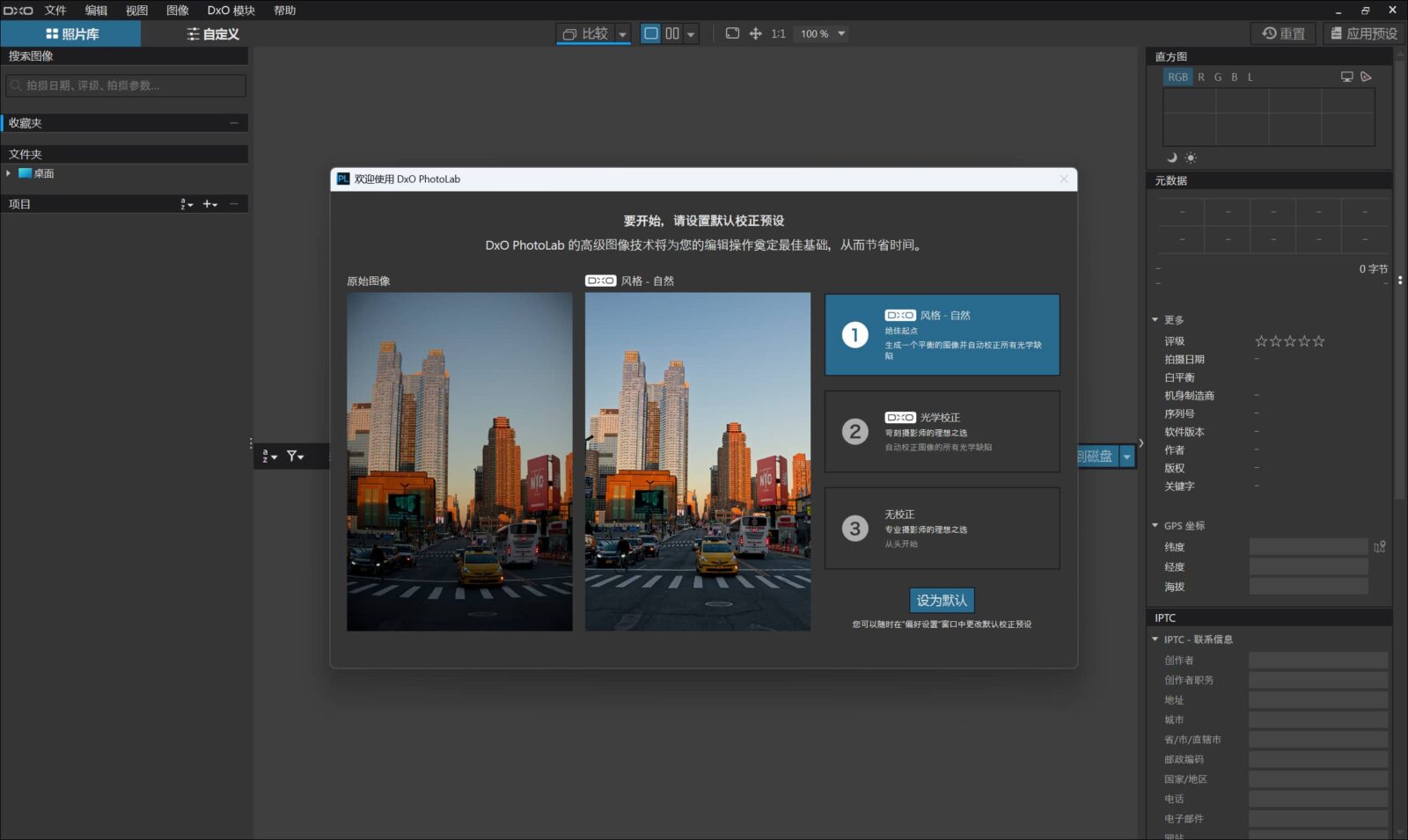Switch to the 照片库 tab
The image size is (1408, 840).
coord(70,34)
